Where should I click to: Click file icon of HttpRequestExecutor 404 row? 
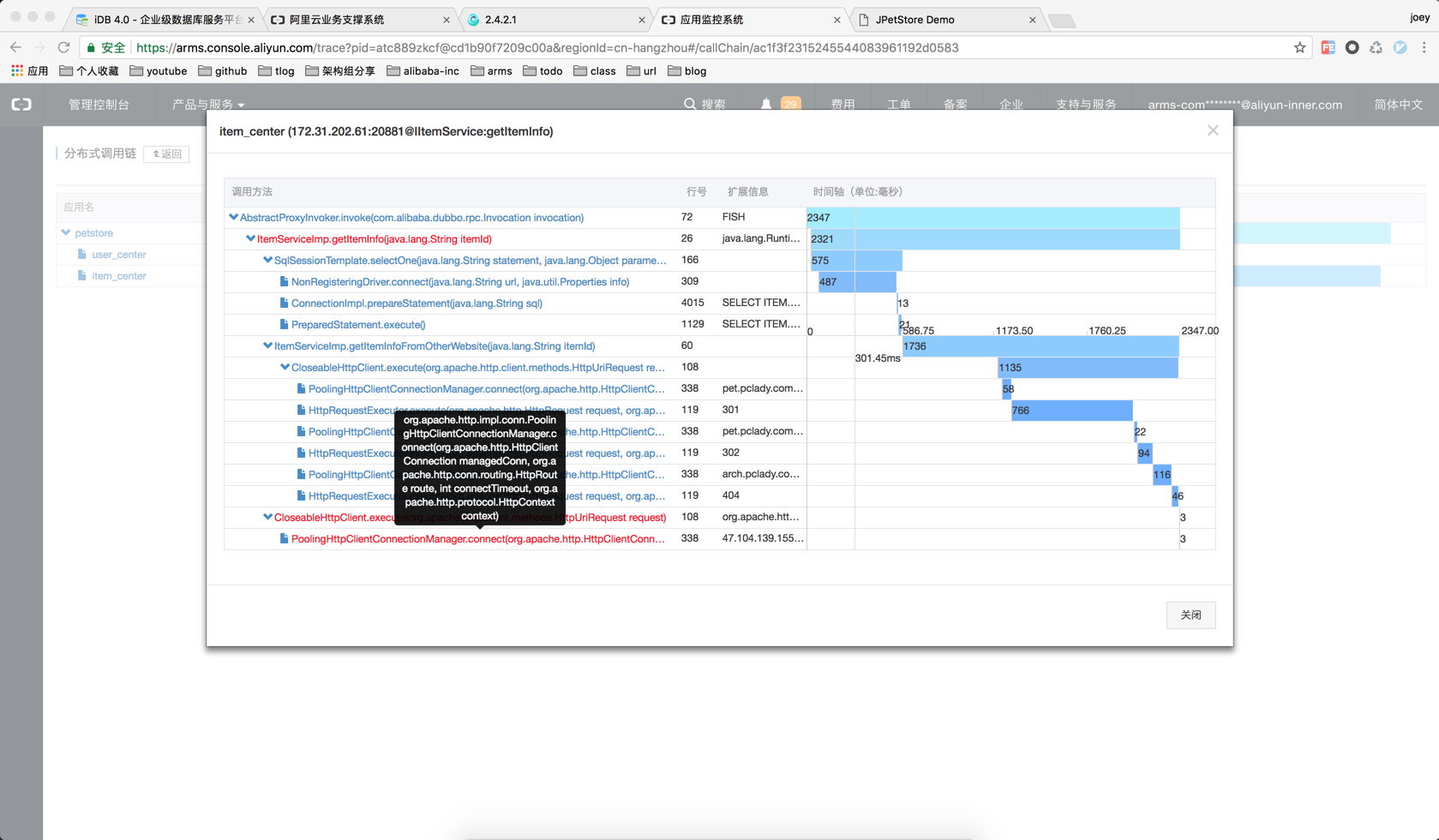pyautogui.click(x=301, y=496)
